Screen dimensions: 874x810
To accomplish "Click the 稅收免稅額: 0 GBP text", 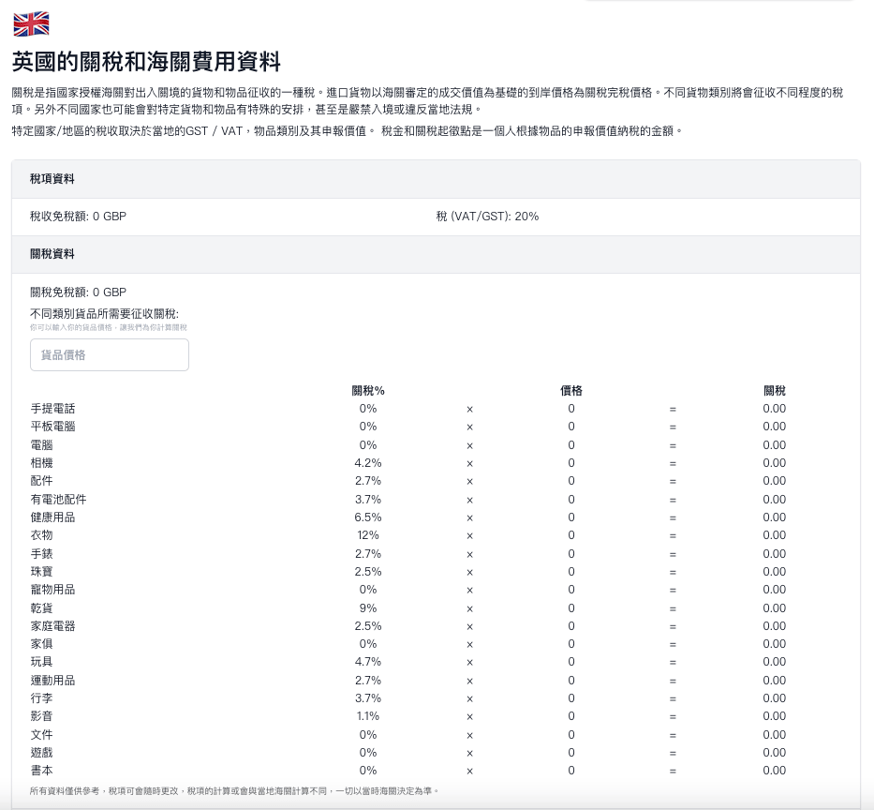I will [x=78, y=216].
